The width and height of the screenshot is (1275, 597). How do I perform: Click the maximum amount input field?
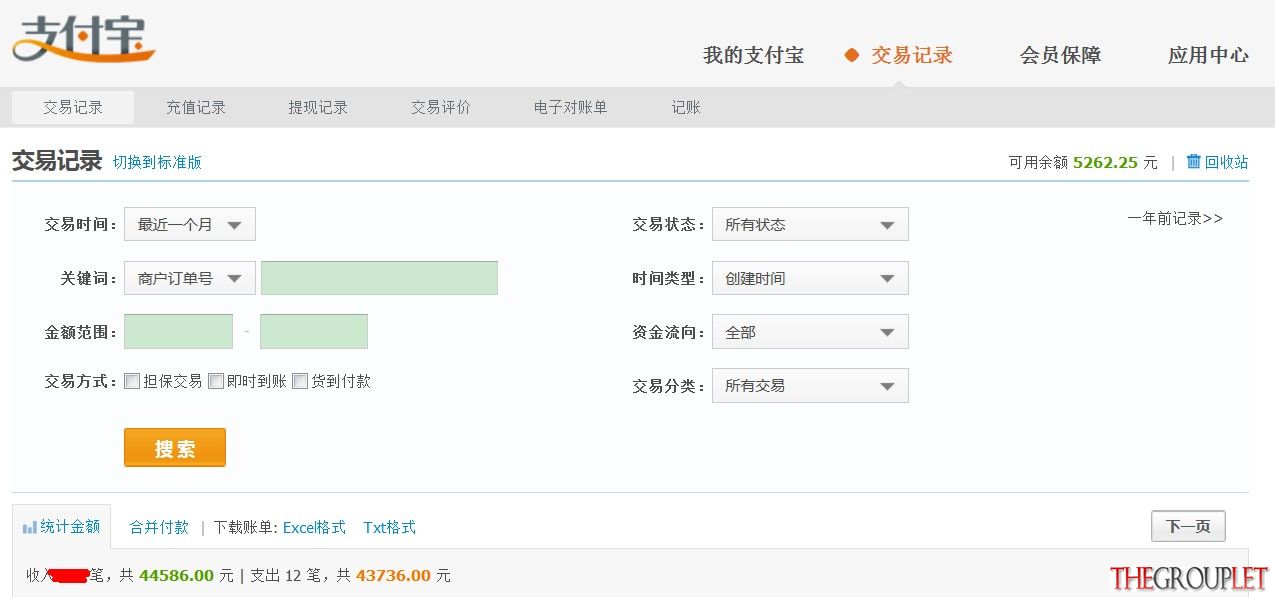(x=314, y=332)
